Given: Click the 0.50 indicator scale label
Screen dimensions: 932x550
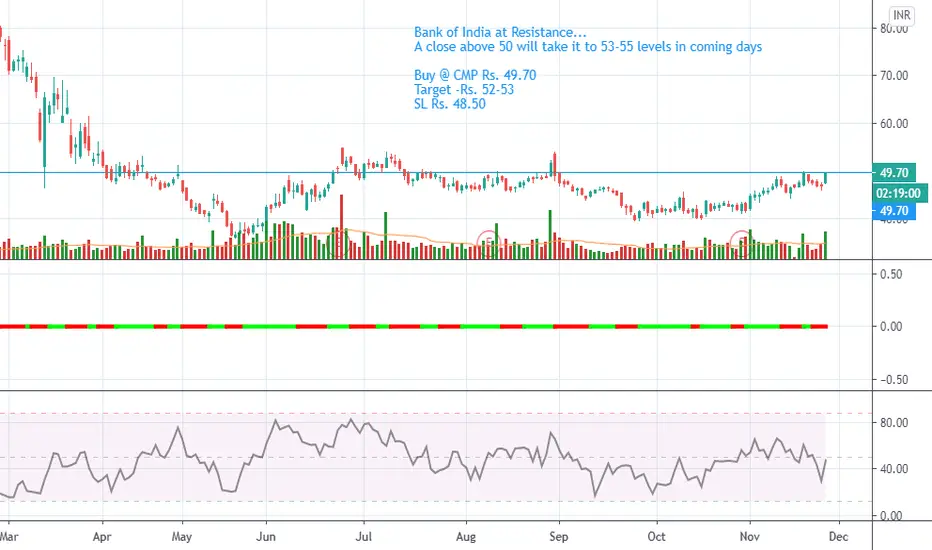Looking at the screenshot, I should 891,274.
